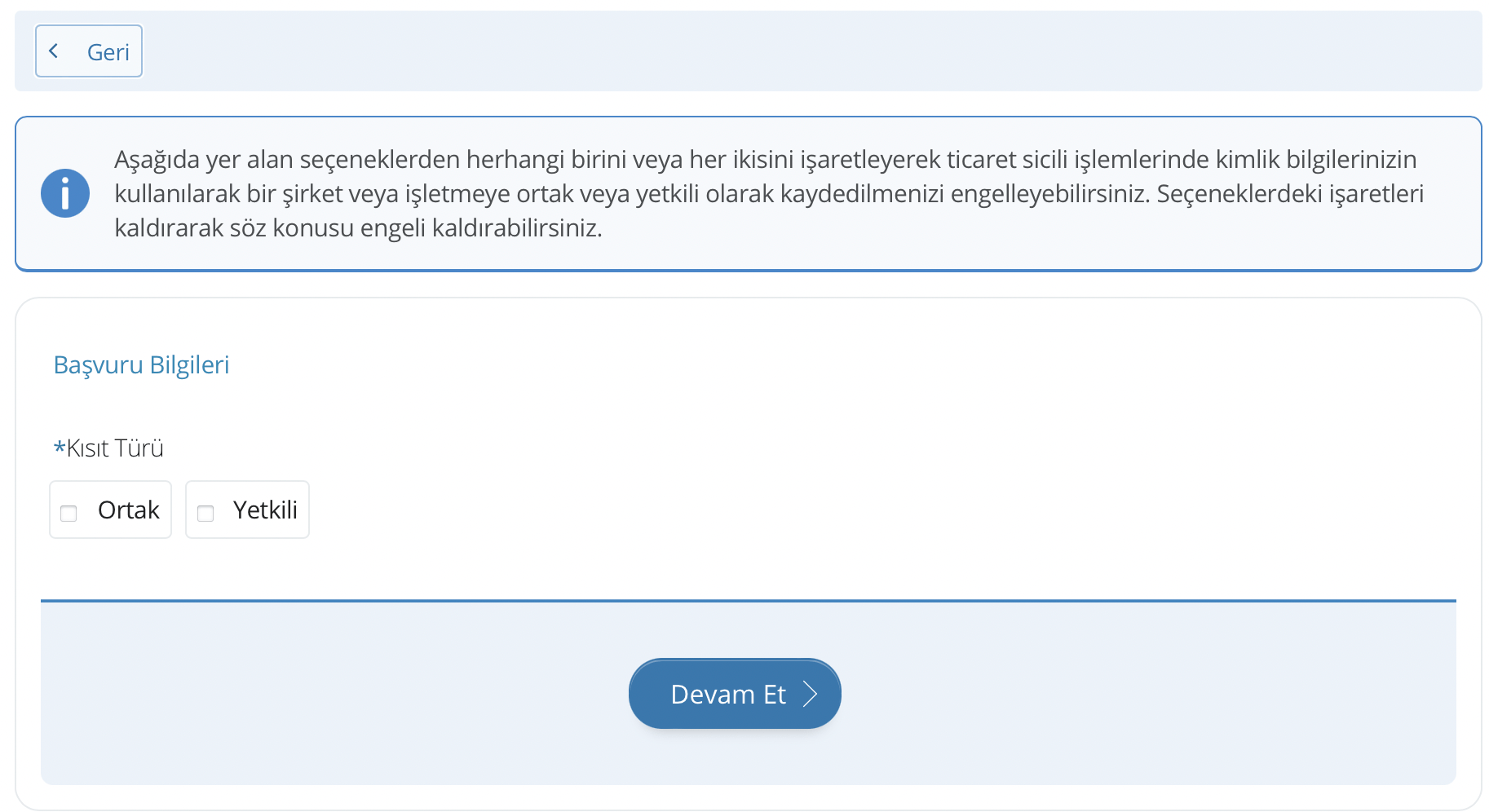This screenshot has width=1489, height=812.
Task: Click the Başvuru Bilgileri section heading
Action: (x=141, y=364)
